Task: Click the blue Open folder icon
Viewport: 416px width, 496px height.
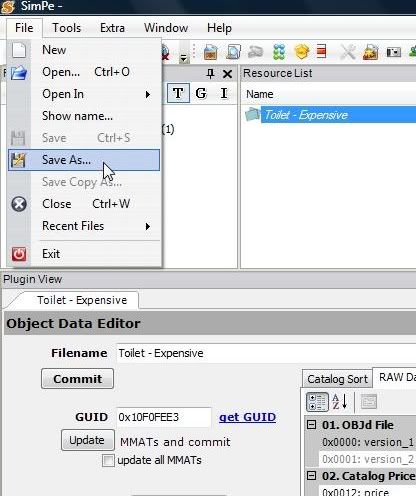Action: pyautogui.click(x=19, y=73)
